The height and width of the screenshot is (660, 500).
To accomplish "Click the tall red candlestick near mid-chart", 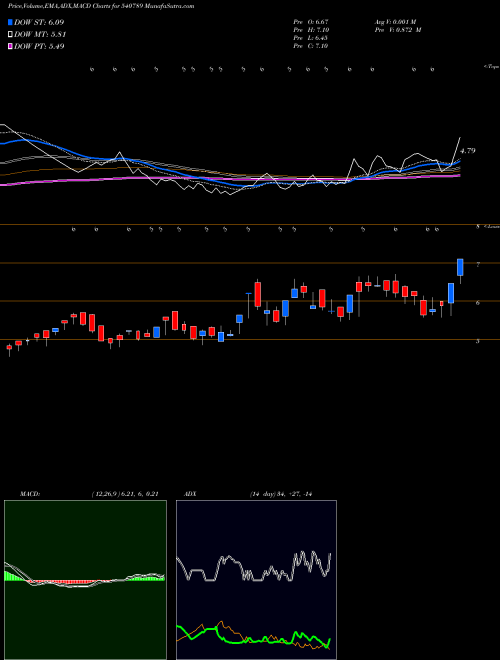I will pos(258,294).
